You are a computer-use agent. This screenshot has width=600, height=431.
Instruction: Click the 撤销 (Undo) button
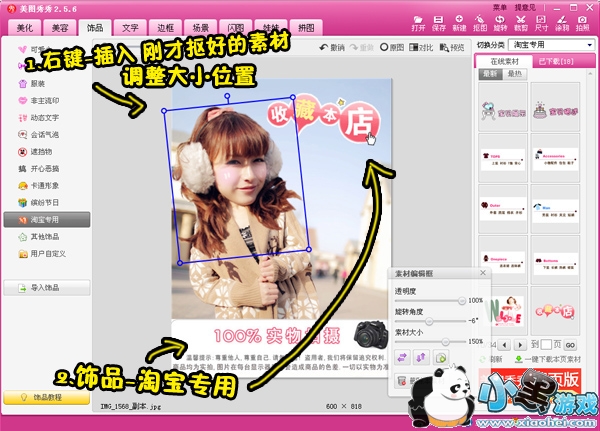[331, 47]
